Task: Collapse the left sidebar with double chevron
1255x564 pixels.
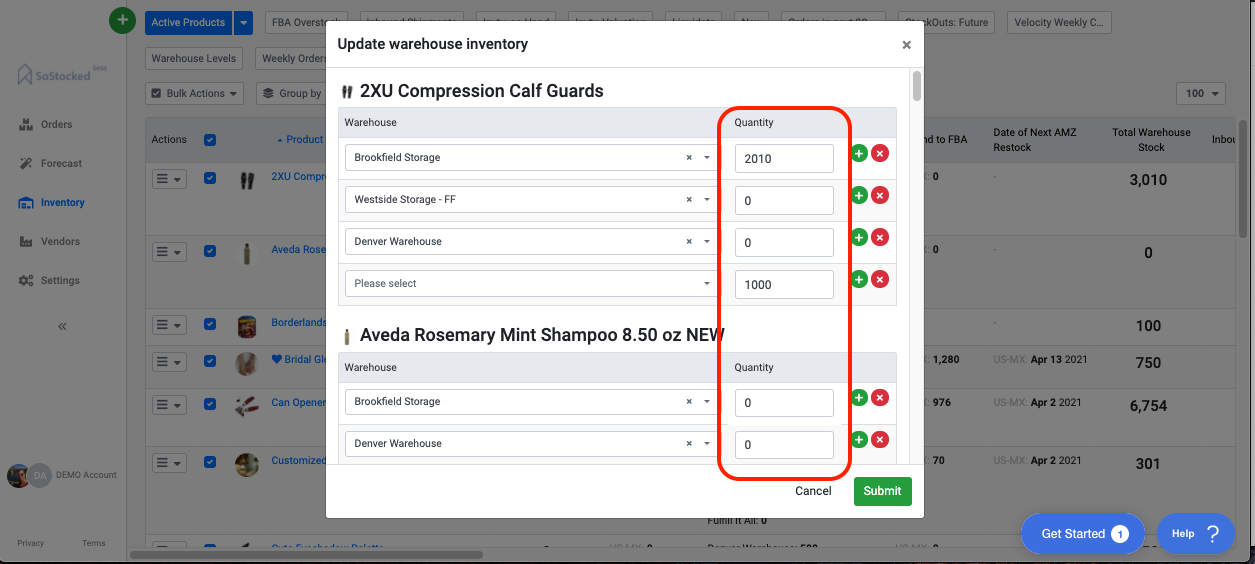Action: point(62,326)
